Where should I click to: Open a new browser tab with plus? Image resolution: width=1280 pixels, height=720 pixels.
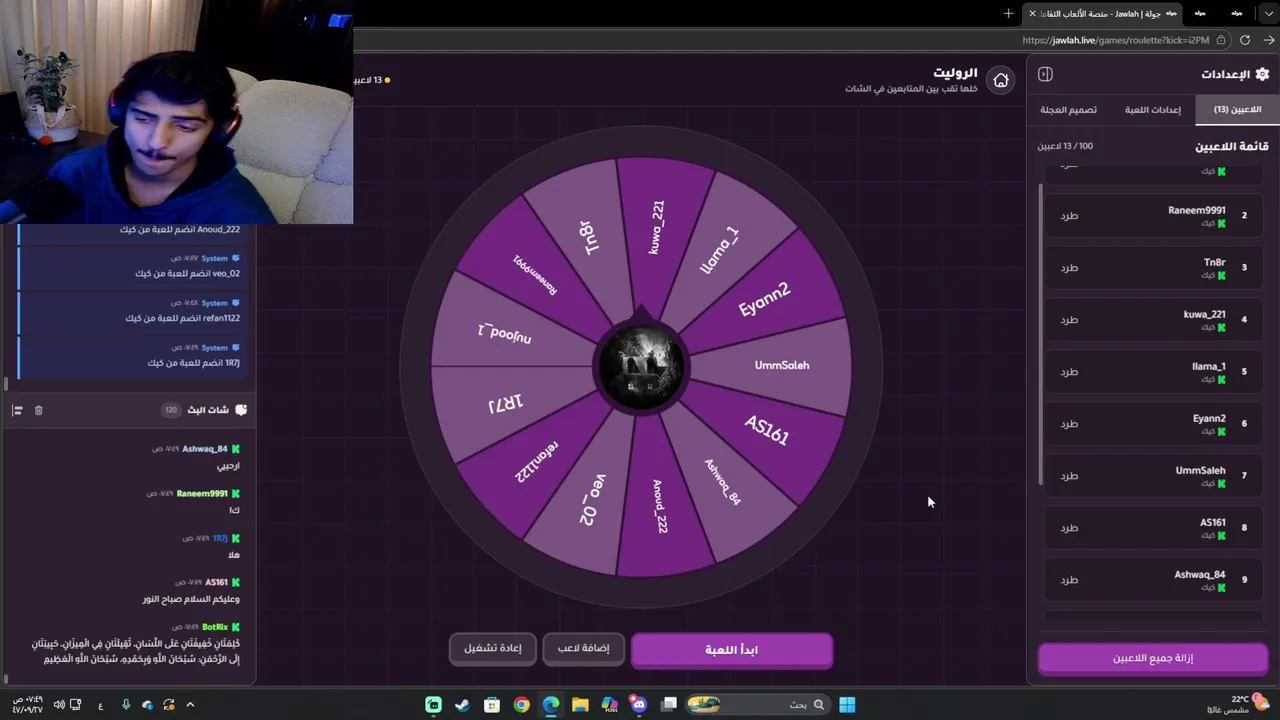point(1008,13)
